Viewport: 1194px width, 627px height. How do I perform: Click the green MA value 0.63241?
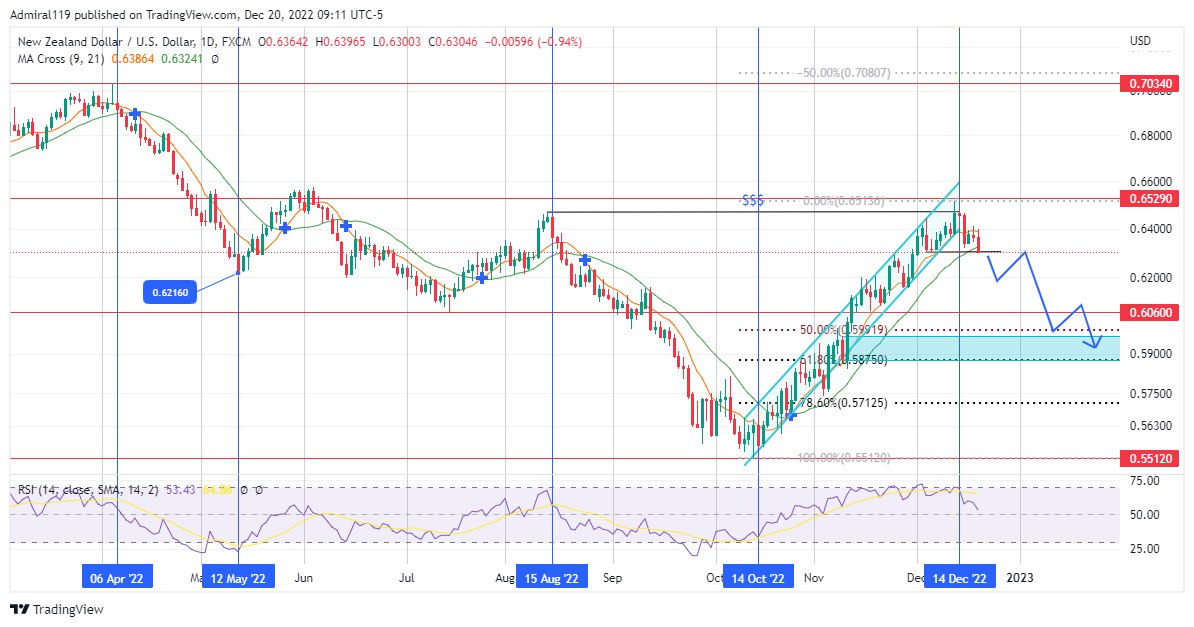tap(181, 59)
